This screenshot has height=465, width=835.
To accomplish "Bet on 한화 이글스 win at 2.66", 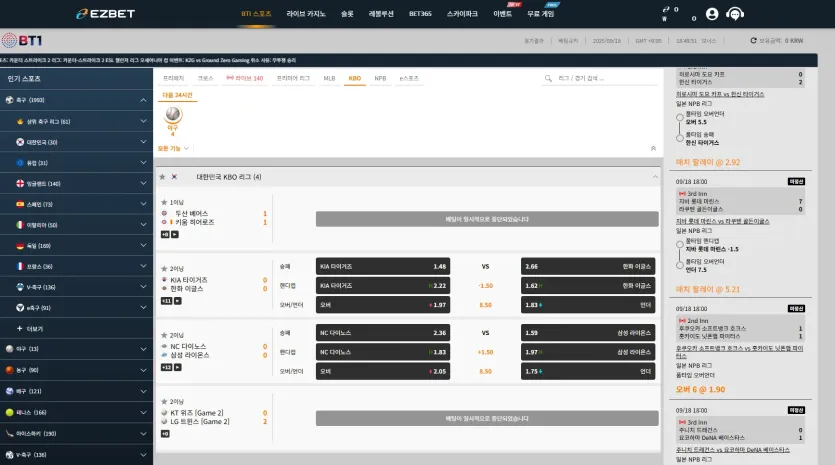I will coord(588,266).
